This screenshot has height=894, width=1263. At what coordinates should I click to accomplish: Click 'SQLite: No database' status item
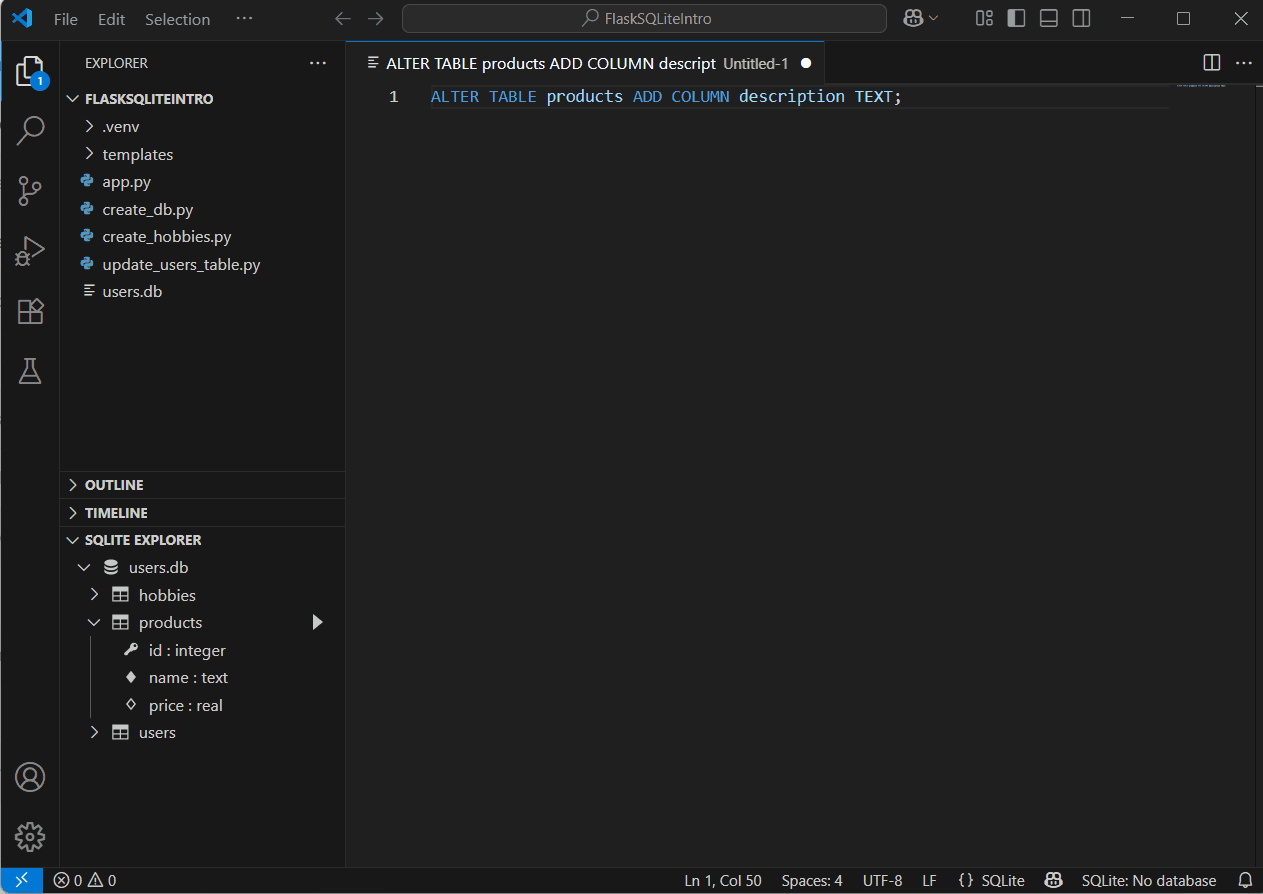pos(1148,881)
